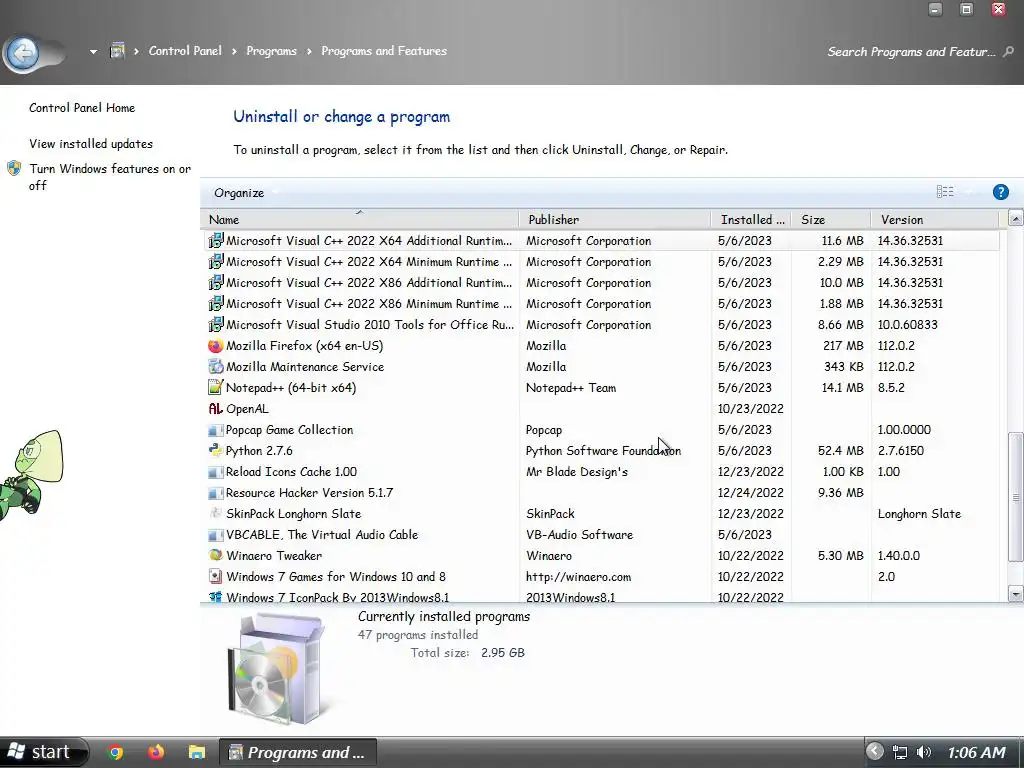This screenshot has width=1024, height=768.
Task: Open Turn Windows features on or off
Action: click(110, 177)
